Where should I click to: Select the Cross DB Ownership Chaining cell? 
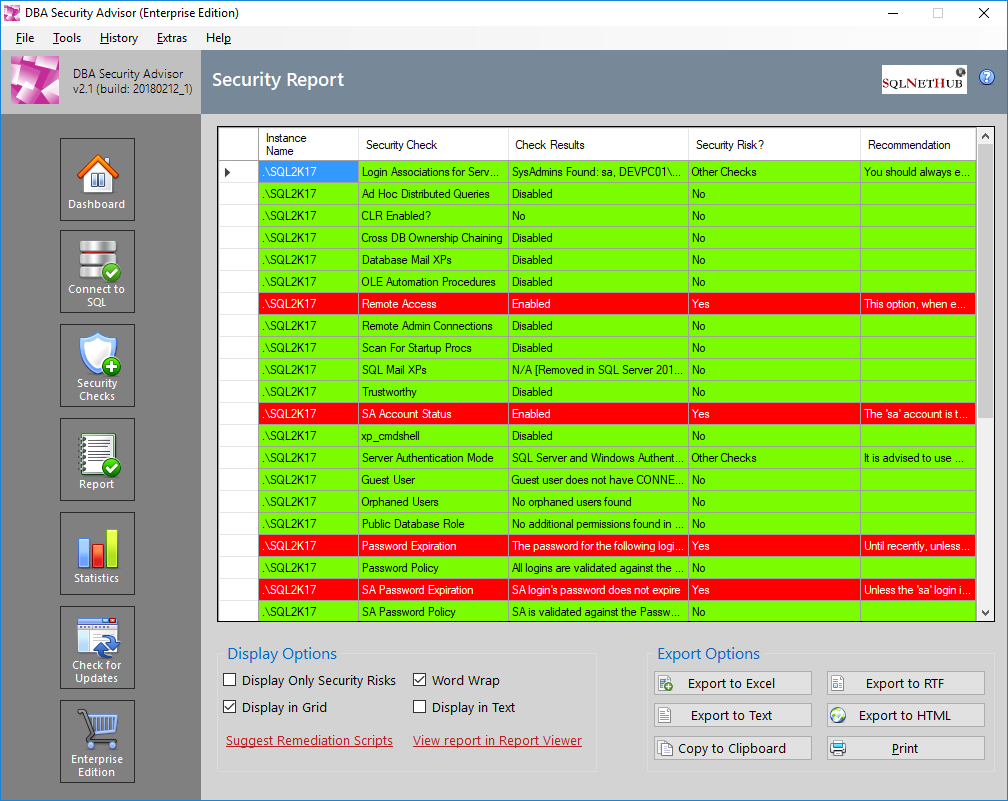pos(433,238)
